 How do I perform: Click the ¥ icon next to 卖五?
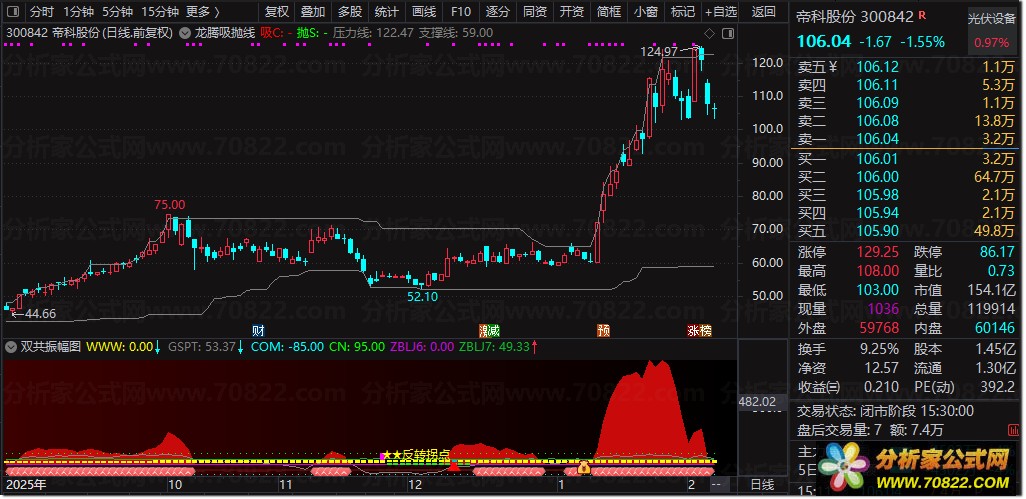(833, 66)
